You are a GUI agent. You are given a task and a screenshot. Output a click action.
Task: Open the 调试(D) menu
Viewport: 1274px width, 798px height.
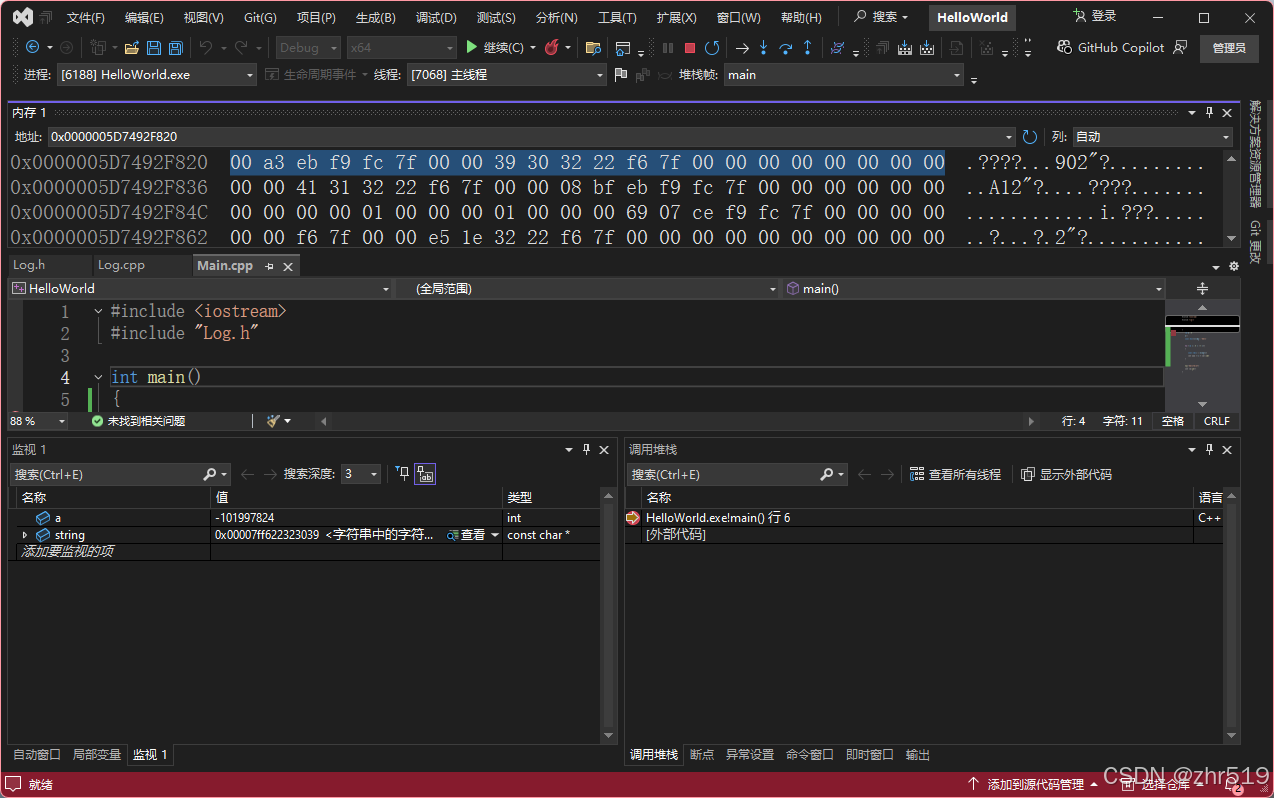pyautogui.click(x=435, y=17)
